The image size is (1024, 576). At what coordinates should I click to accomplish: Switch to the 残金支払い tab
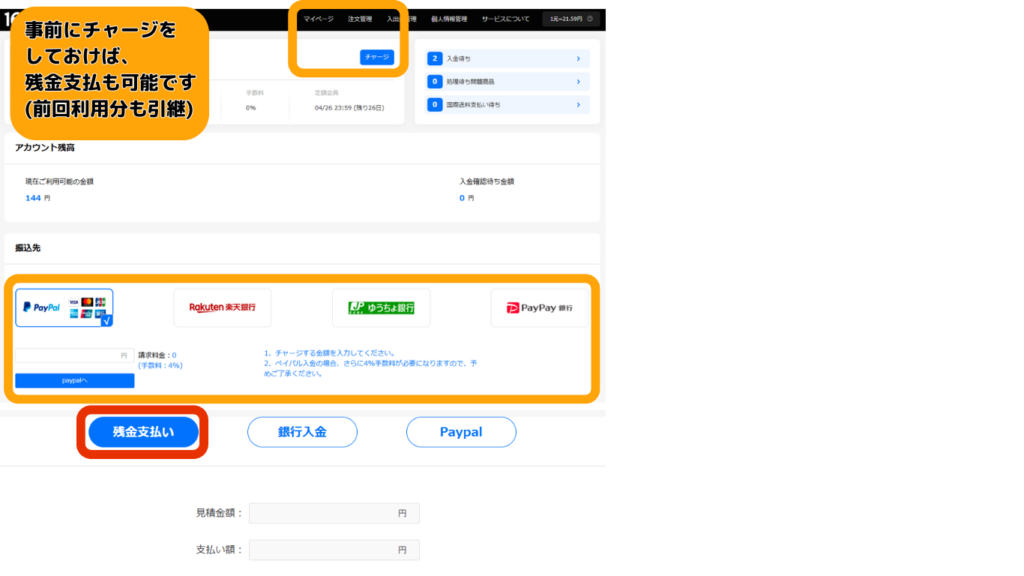pyautogui.click(x=143, y=432)
